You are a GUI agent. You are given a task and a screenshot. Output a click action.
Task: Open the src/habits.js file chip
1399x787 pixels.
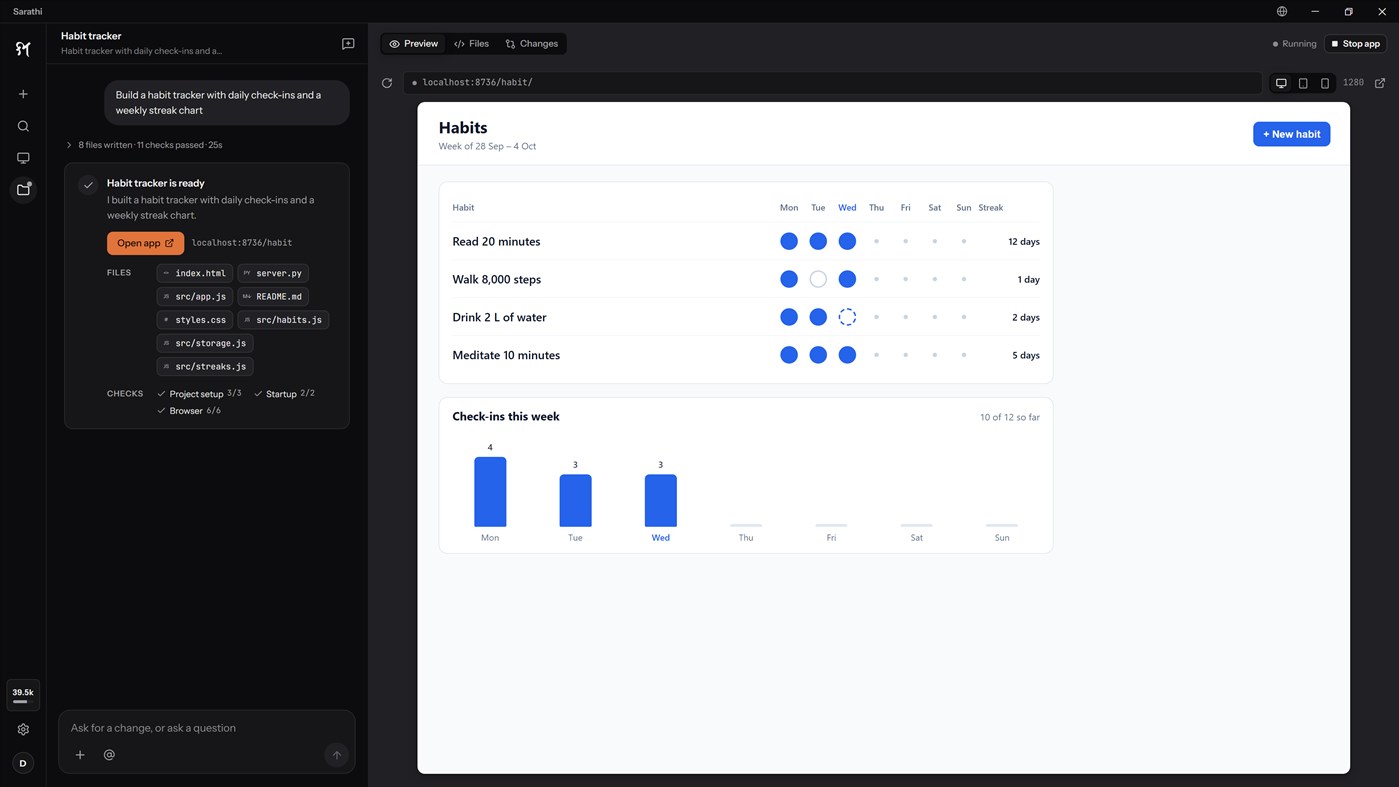[283, 320]
